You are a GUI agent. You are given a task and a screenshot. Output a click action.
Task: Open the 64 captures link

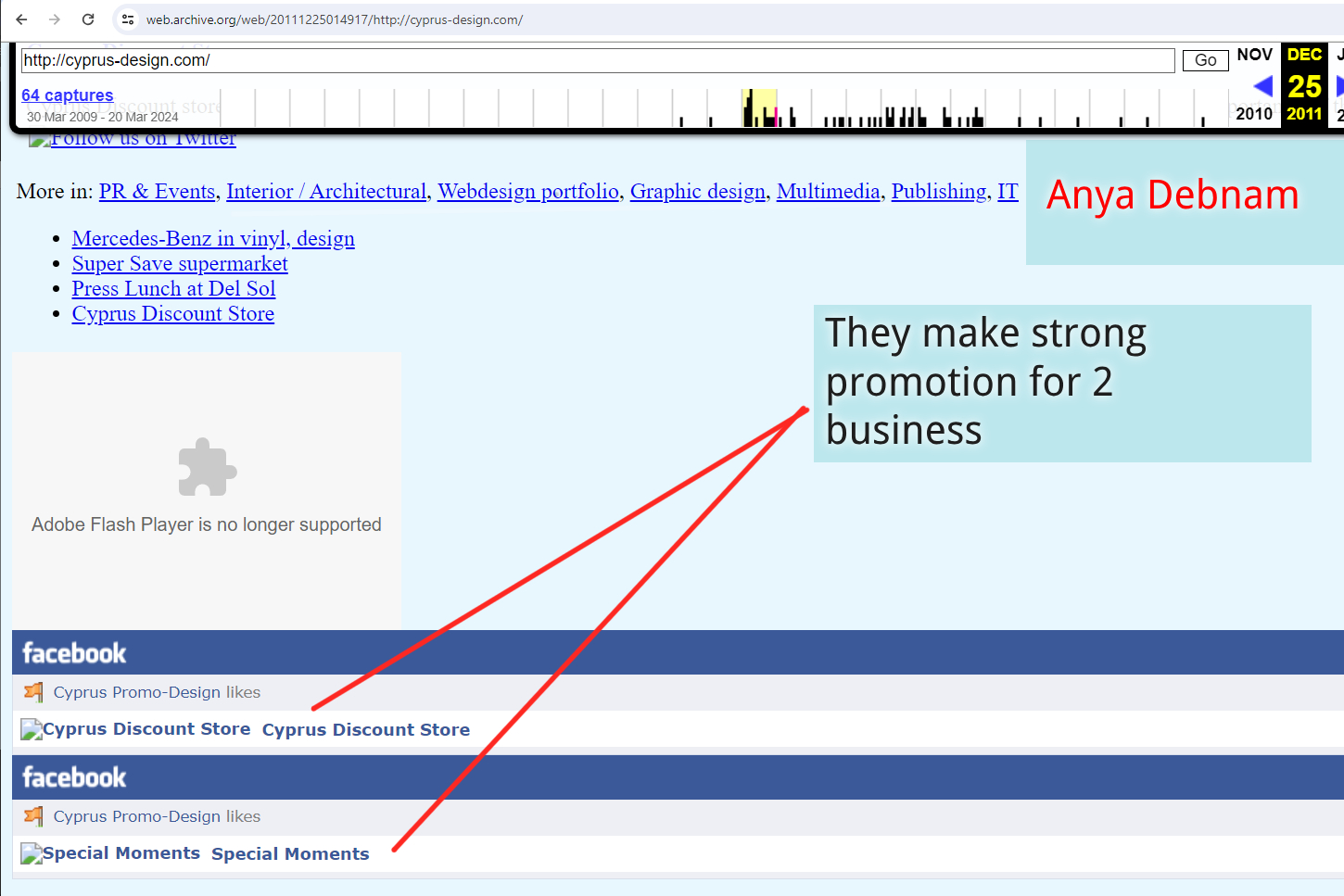click(x=68, y=95)
